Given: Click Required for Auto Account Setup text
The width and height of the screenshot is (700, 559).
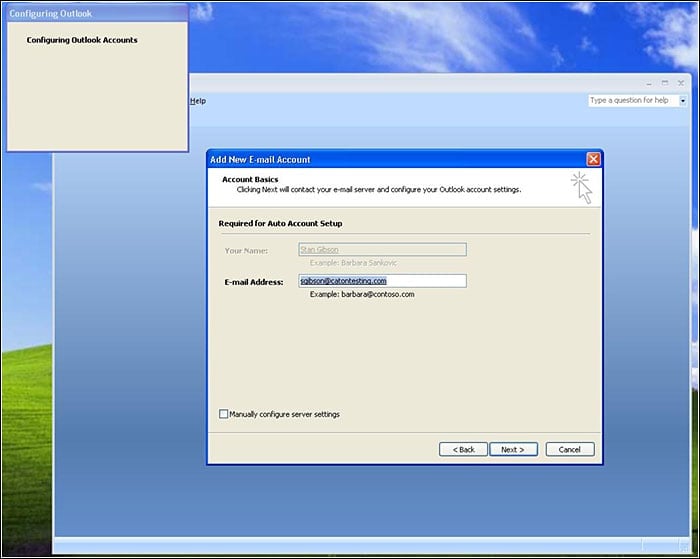Looking at the screenshot, I should coord(280,223).
